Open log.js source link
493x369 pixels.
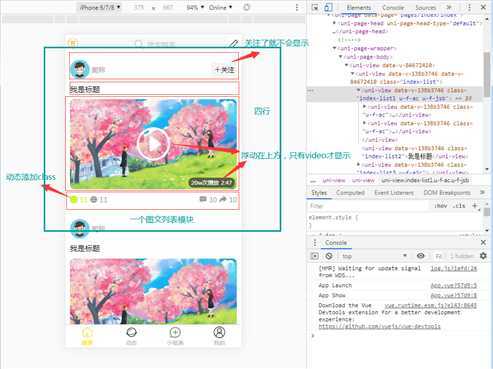(x=453, y=268)
